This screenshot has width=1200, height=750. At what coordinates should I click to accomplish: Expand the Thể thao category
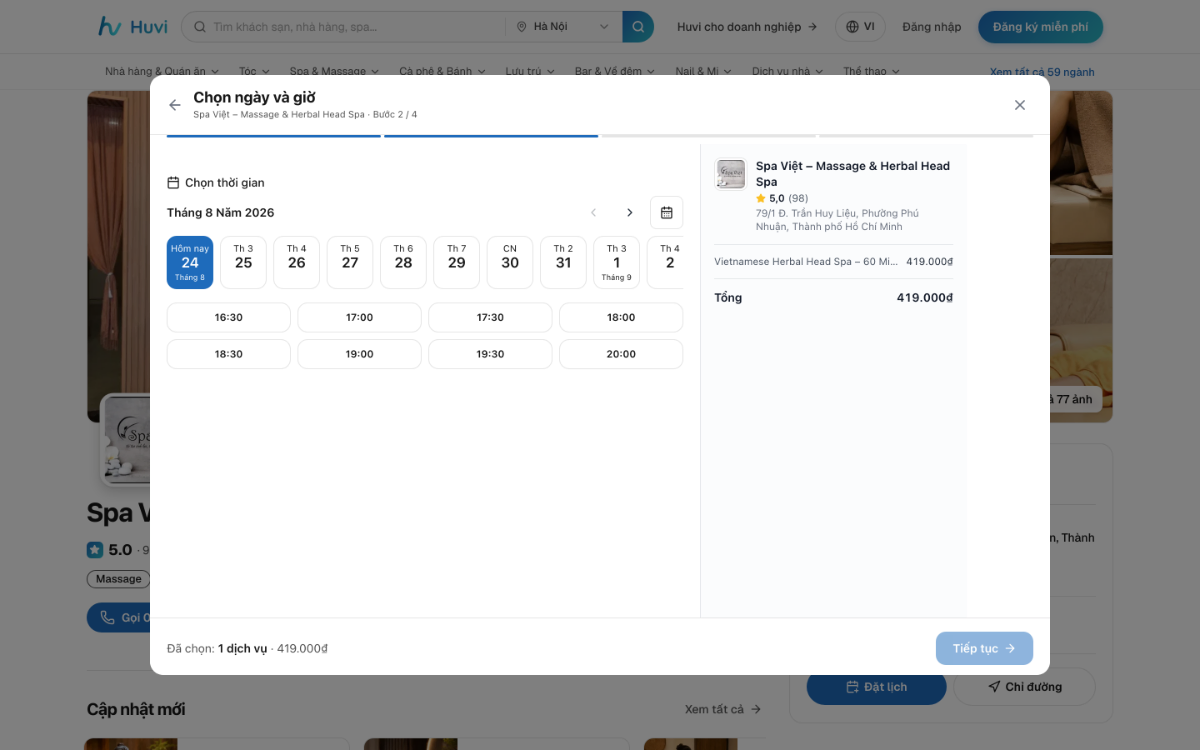coord(871,72)
